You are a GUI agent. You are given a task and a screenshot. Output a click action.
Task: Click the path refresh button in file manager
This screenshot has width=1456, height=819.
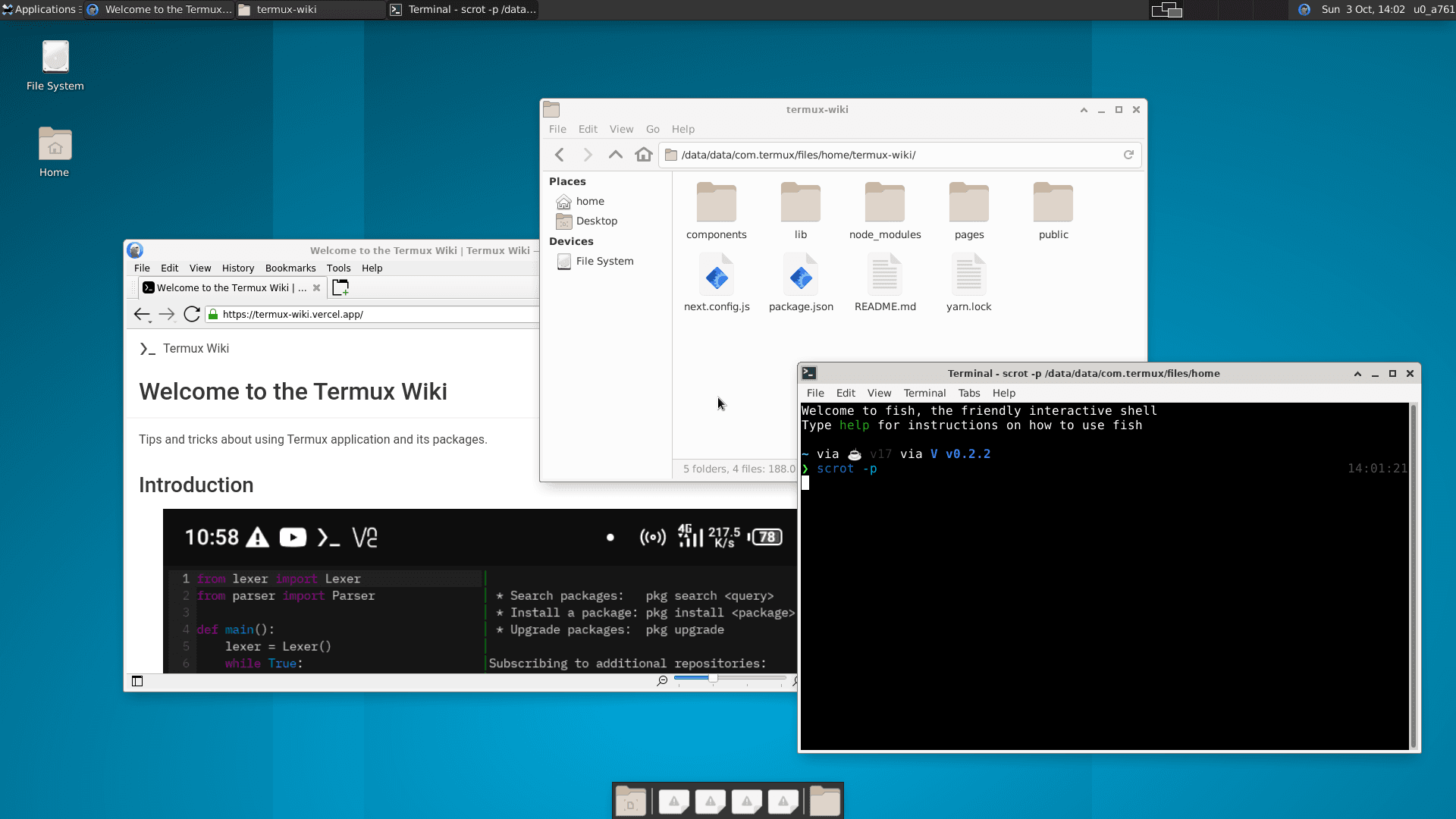1129,154
